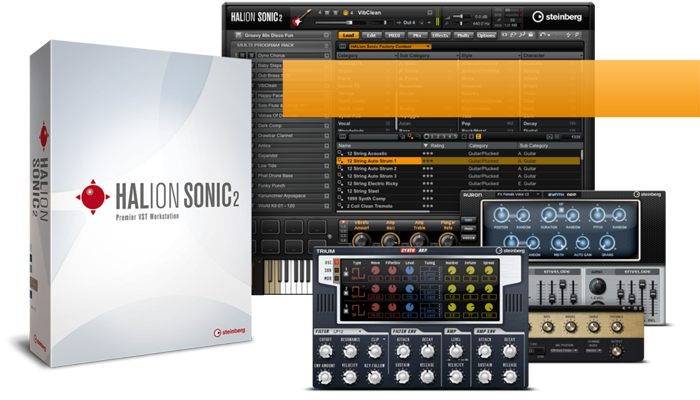Switch to the Effects tab

(440, 35)
